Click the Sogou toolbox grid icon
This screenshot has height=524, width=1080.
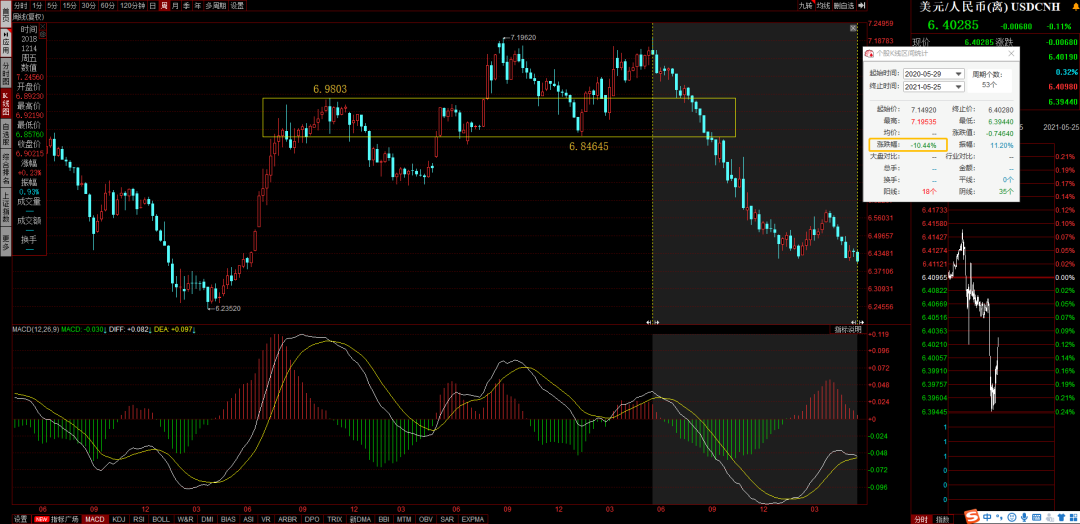click(x=1073, y=517)
